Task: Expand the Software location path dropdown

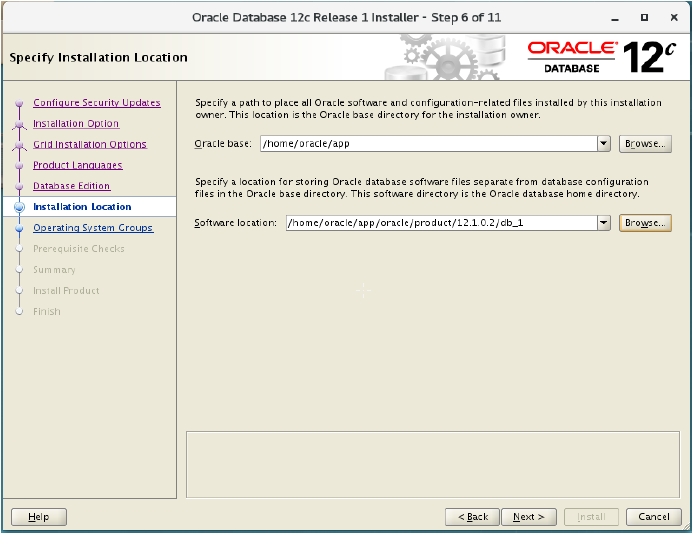Action: pos(604,223)
